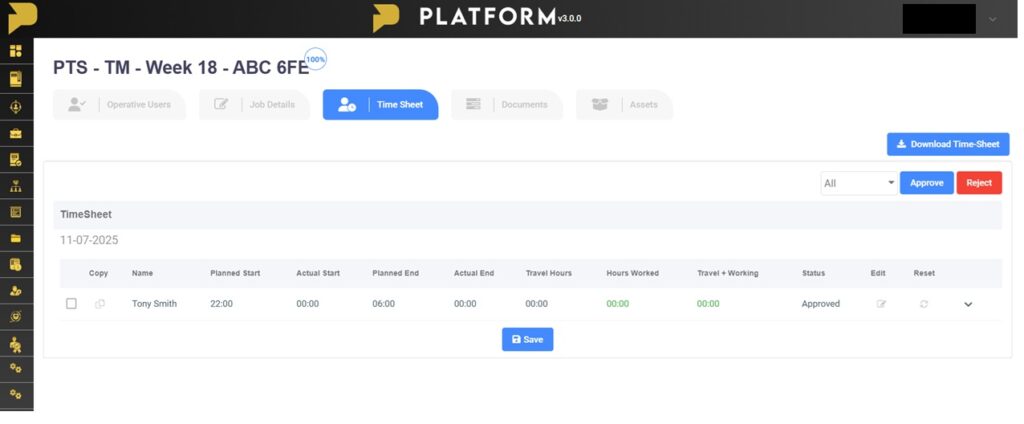Switch to the Operative Users tab
Image resolution: width=1024 pixels, height=424 pixels.
(x=119, y=105)
